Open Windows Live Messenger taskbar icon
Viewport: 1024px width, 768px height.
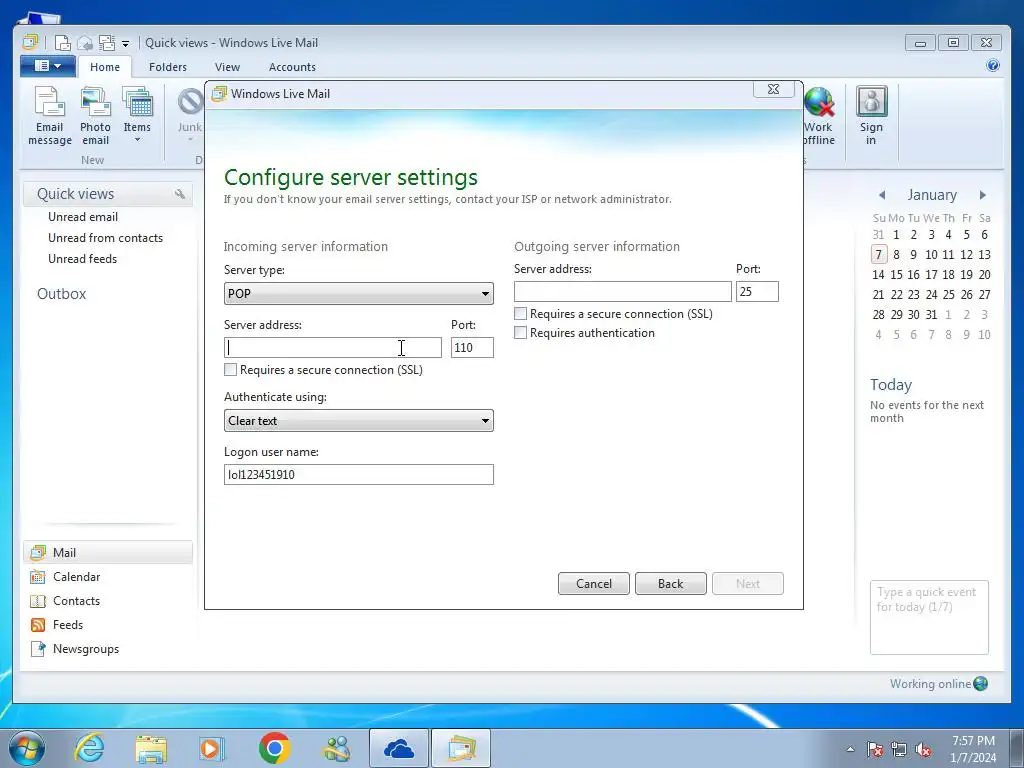tap(337, 748)
